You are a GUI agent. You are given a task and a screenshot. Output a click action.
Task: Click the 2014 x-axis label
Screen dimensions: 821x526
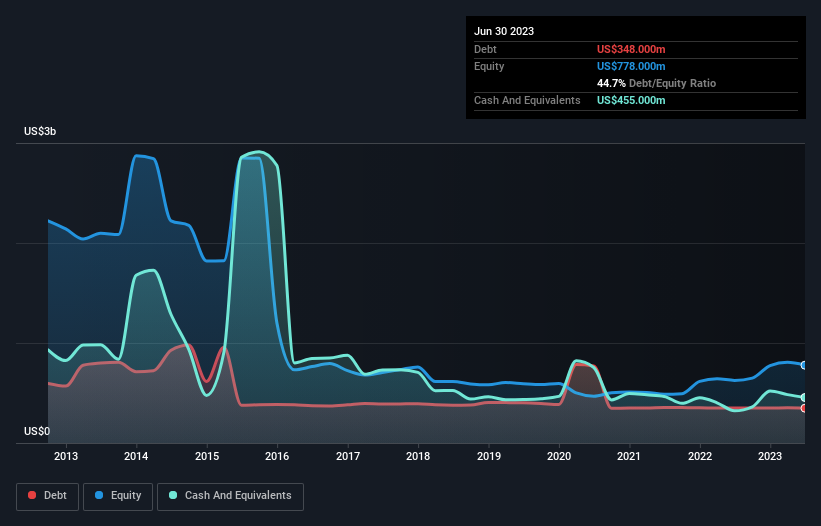click(x=136, y=456)
